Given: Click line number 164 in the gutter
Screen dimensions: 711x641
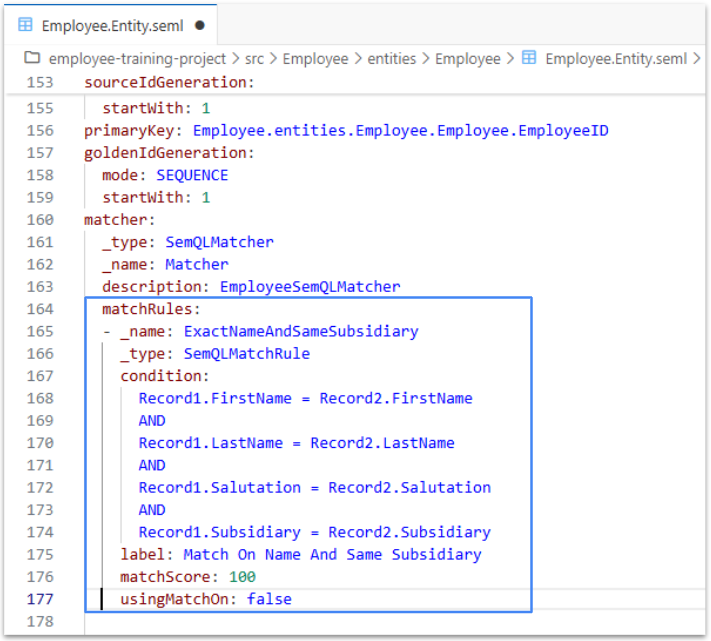Looking at the screenshot, I should coord(39,309).
